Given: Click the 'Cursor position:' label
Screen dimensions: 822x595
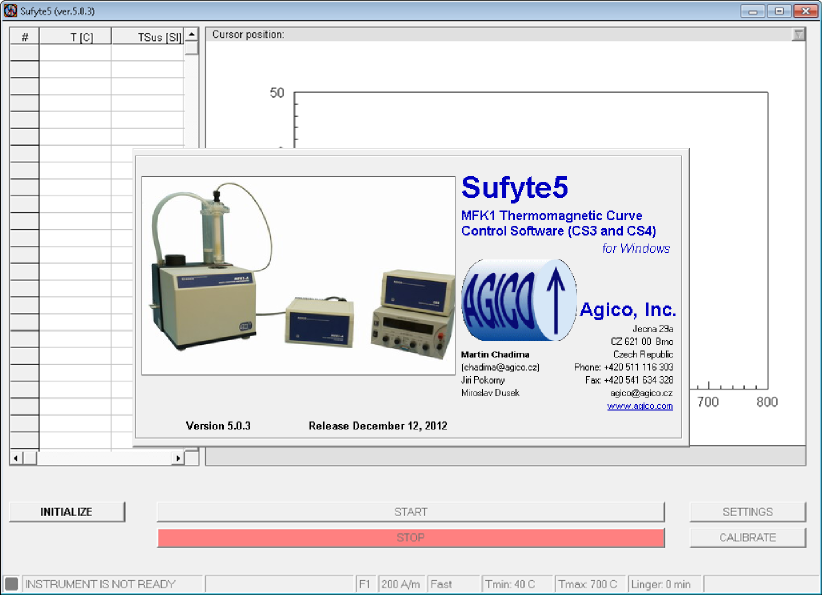Looking at the screenshot, I should (248, 35).
